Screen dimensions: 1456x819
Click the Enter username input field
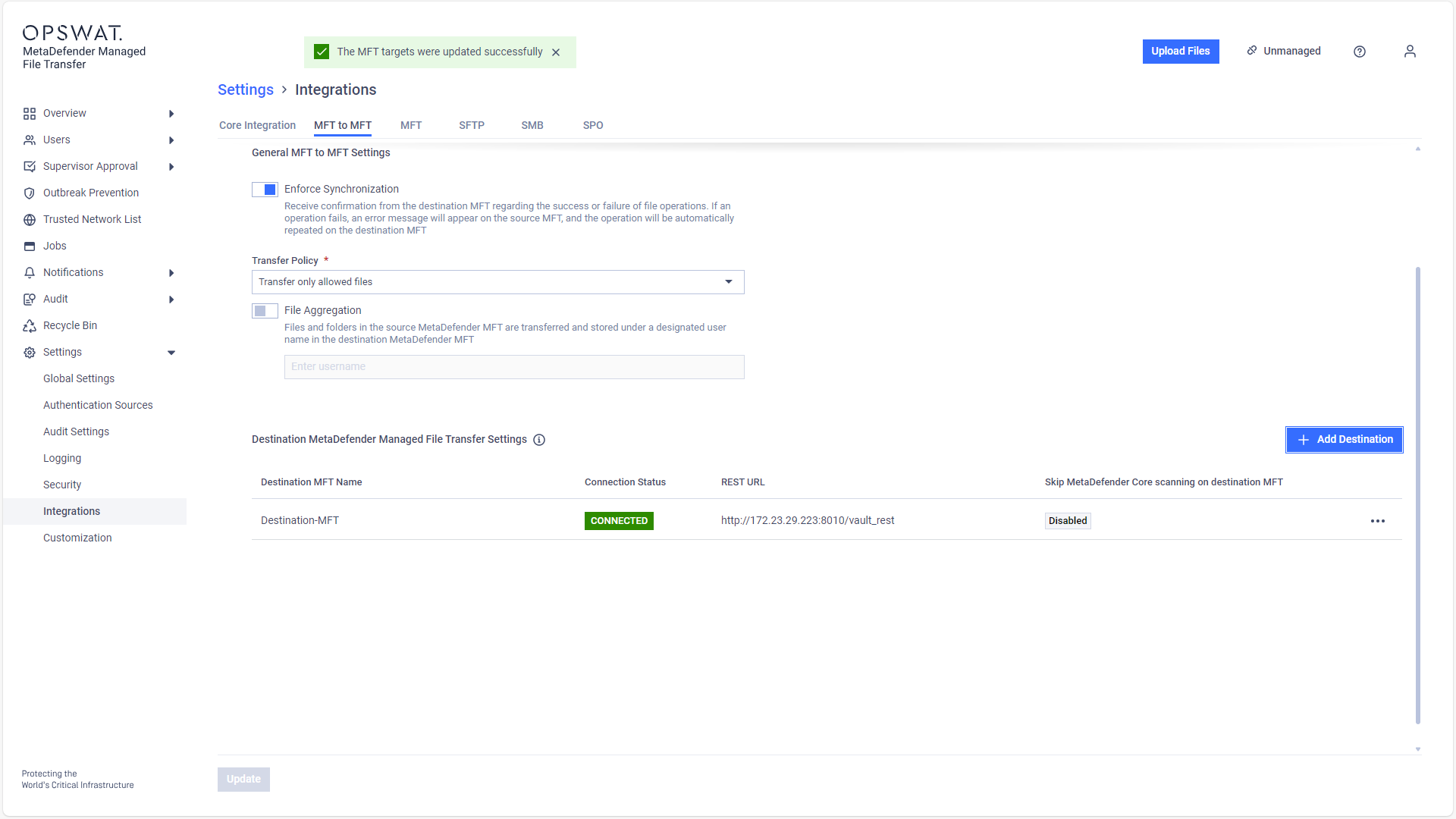coord(514,367)
